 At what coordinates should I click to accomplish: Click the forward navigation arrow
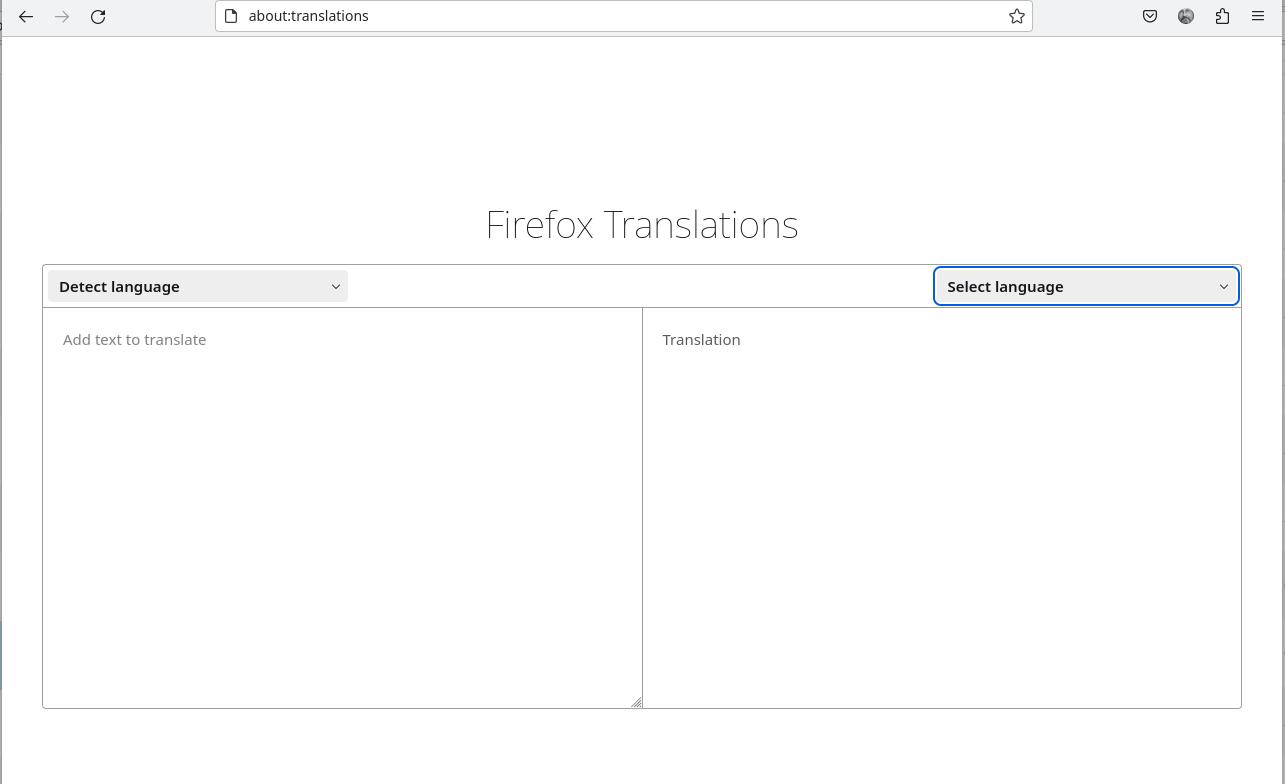point(62,16)
